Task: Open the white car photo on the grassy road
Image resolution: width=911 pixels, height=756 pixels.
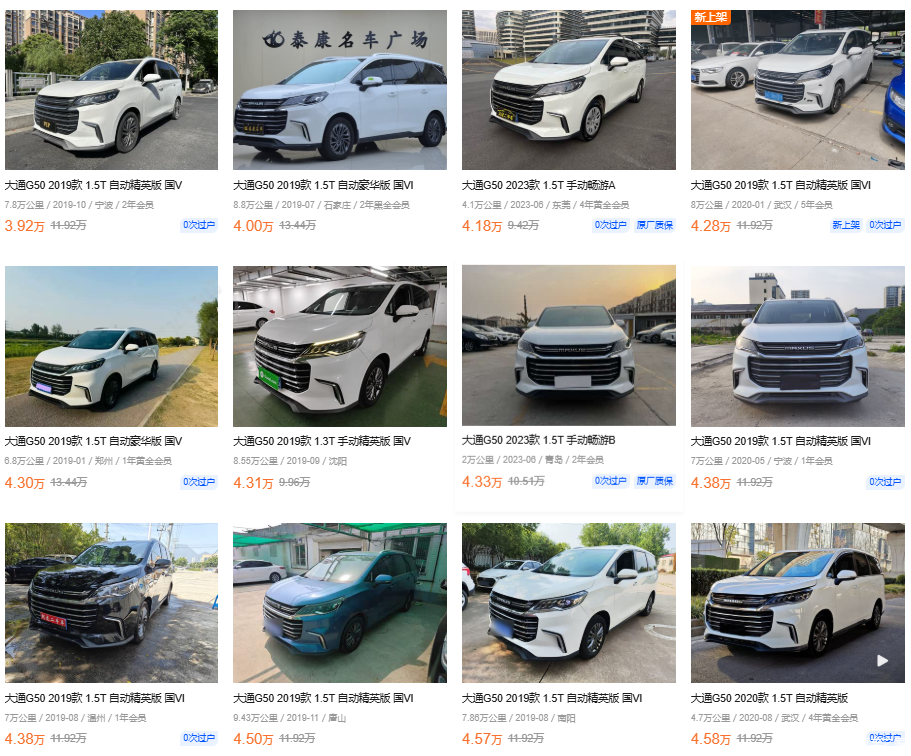Action: pyautogui.click(x=112, y=346)
